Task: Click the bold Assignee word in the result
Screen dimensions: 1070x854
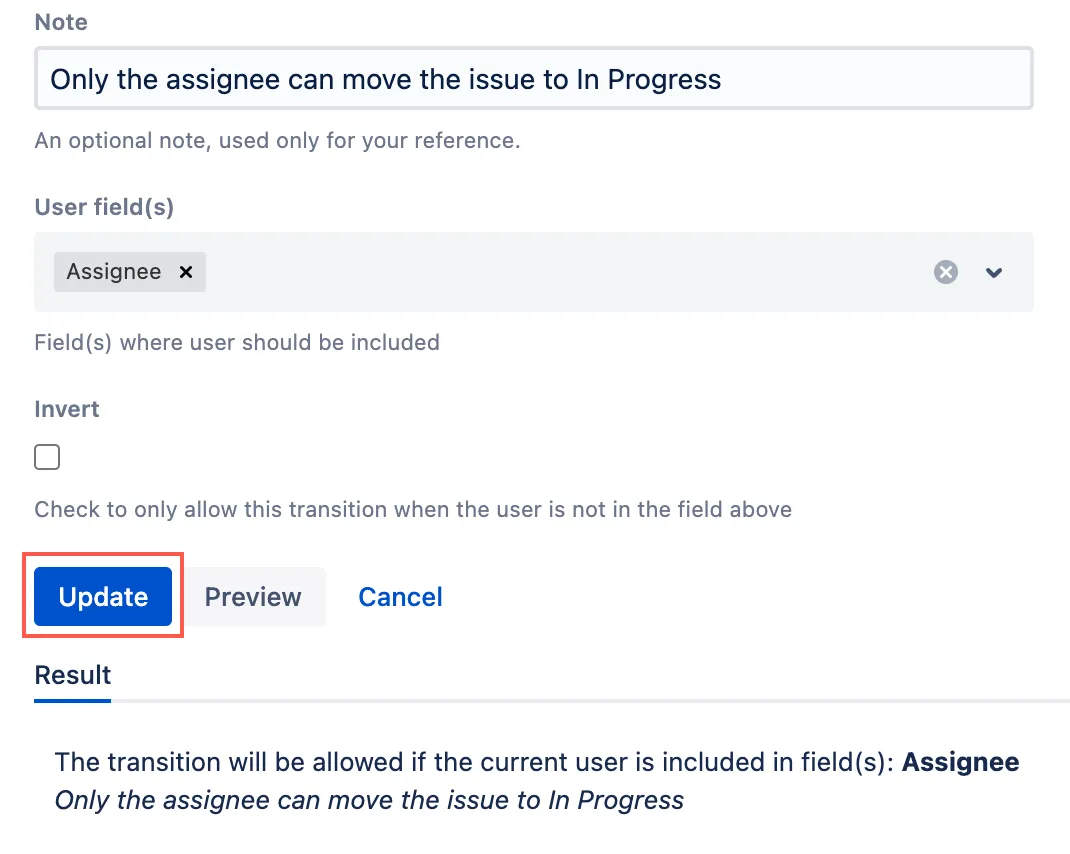Action: click(960, 762)
